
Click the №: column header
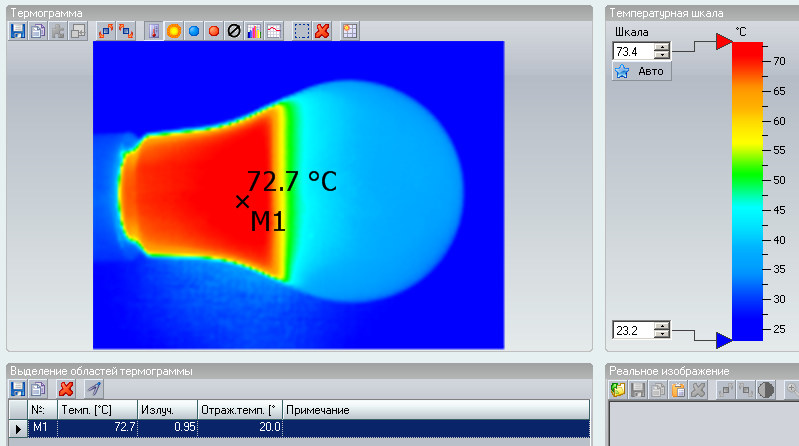tap(42, 410)
